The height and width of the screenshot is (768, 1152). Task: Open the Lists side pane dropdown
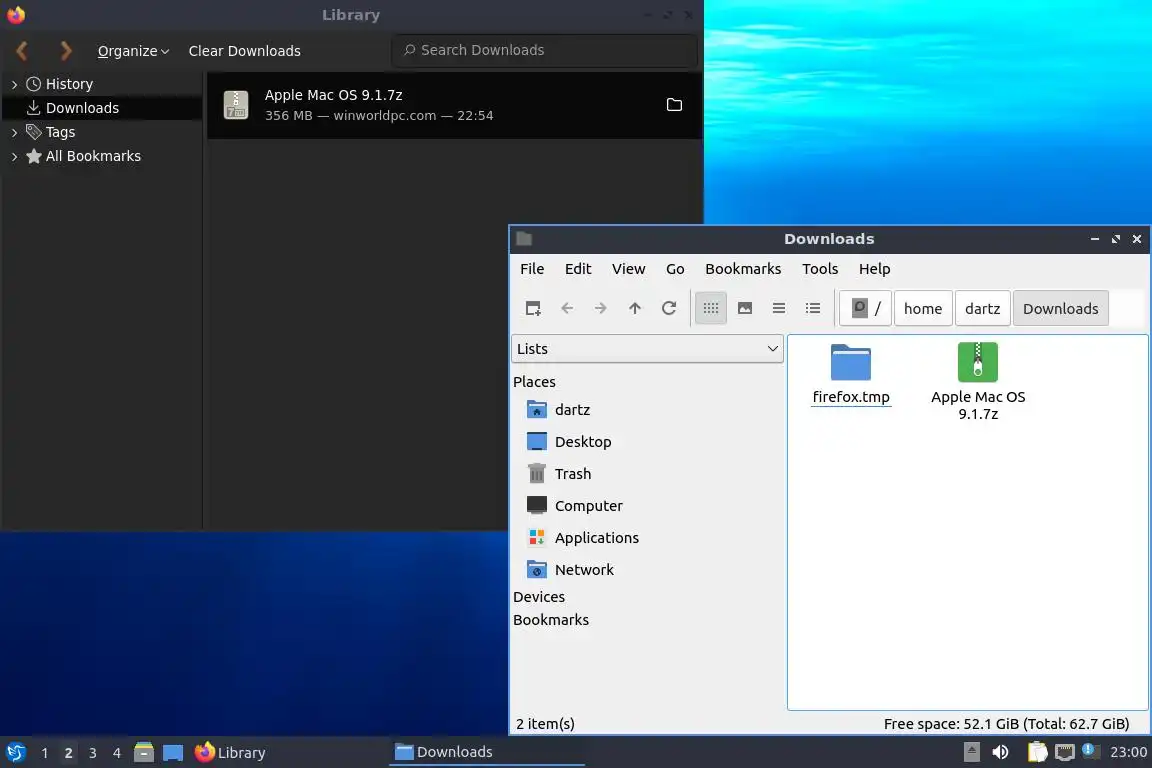647,348
